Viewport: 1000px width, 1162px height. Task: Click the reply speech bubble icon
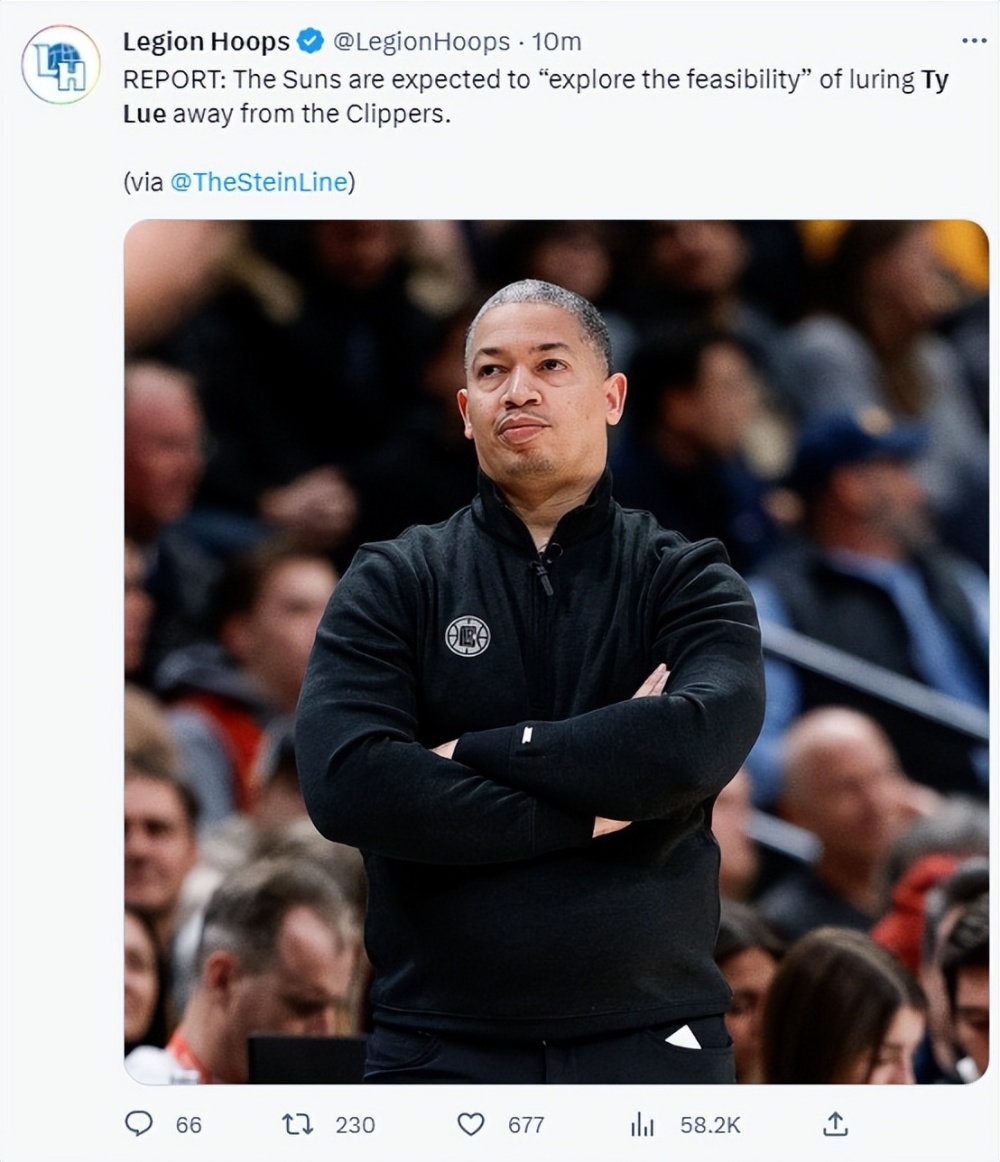(x=139, y=1124)
